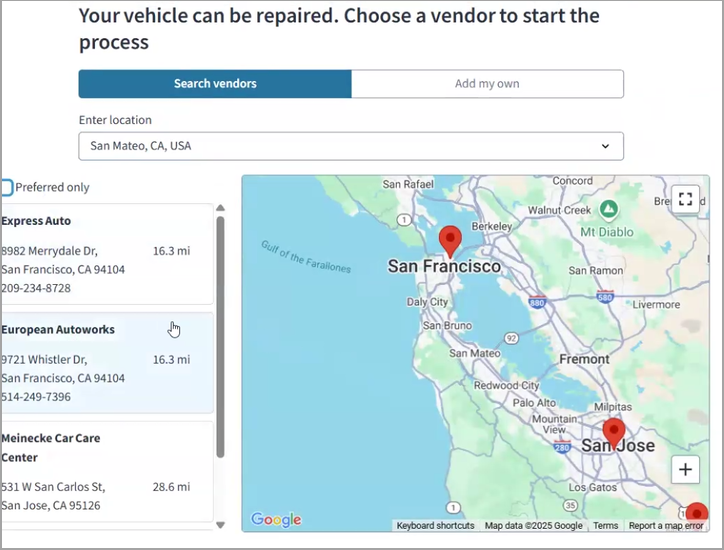Zoom in on the map

685,469
